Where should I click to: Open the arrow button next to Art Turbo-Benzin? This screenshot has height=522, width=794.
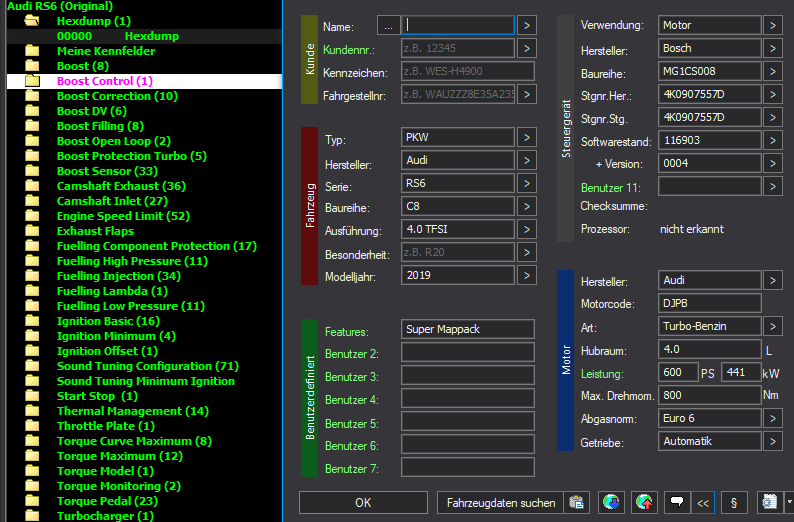773,327
